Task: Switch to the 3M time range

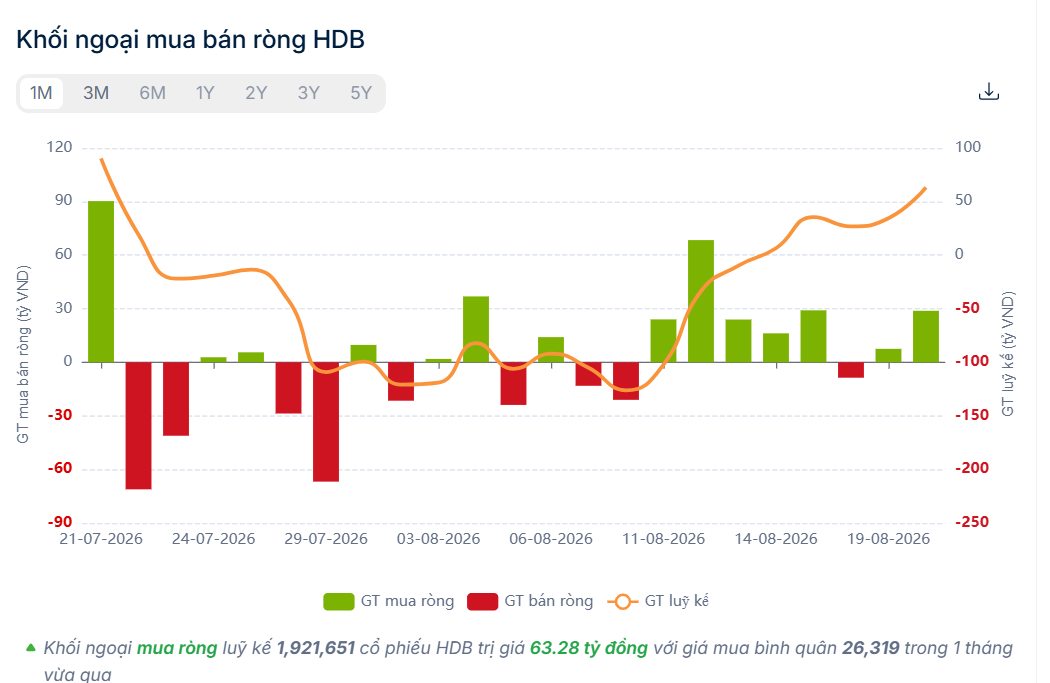Action: pyautogui.click(x=96, y=93)
